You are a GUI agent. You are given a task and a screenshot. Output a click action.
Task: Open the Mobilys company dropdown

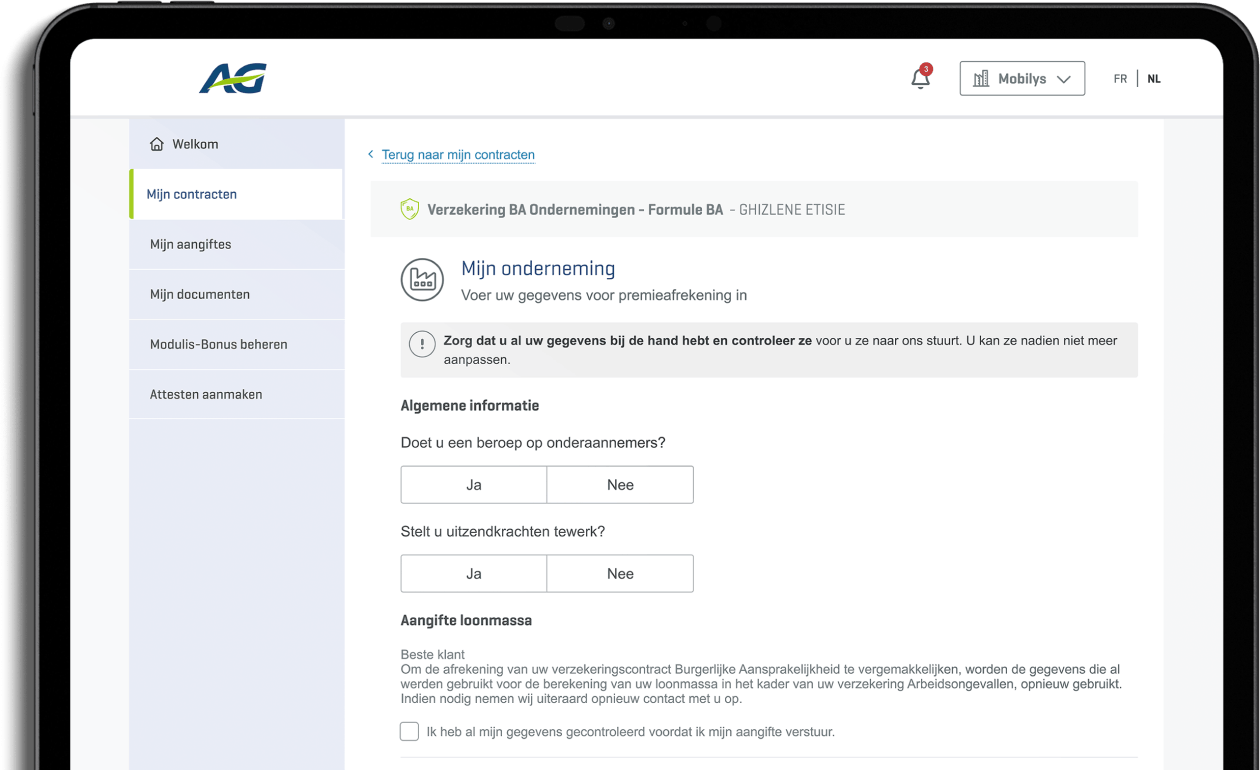pyautogui.click(x=1022, y=79)
